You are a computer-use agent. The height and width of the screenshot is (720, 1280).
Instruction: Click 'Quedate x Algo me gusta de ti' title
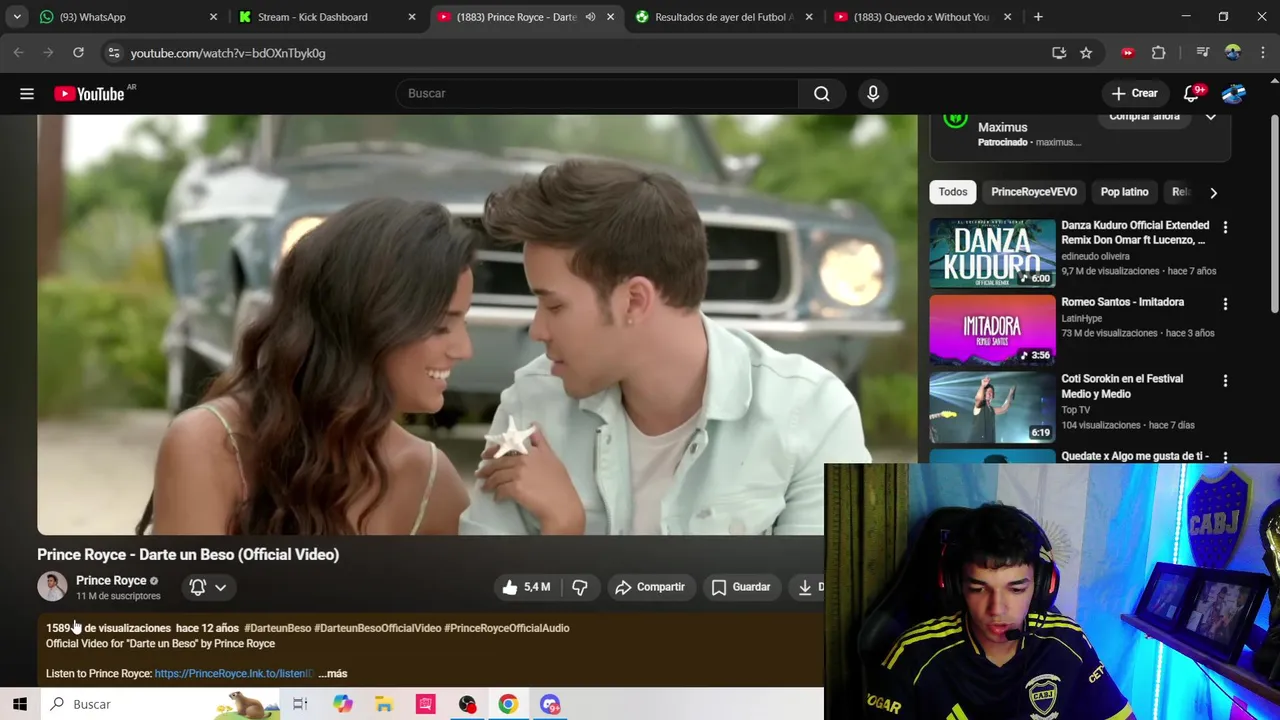coord(1135,457)
